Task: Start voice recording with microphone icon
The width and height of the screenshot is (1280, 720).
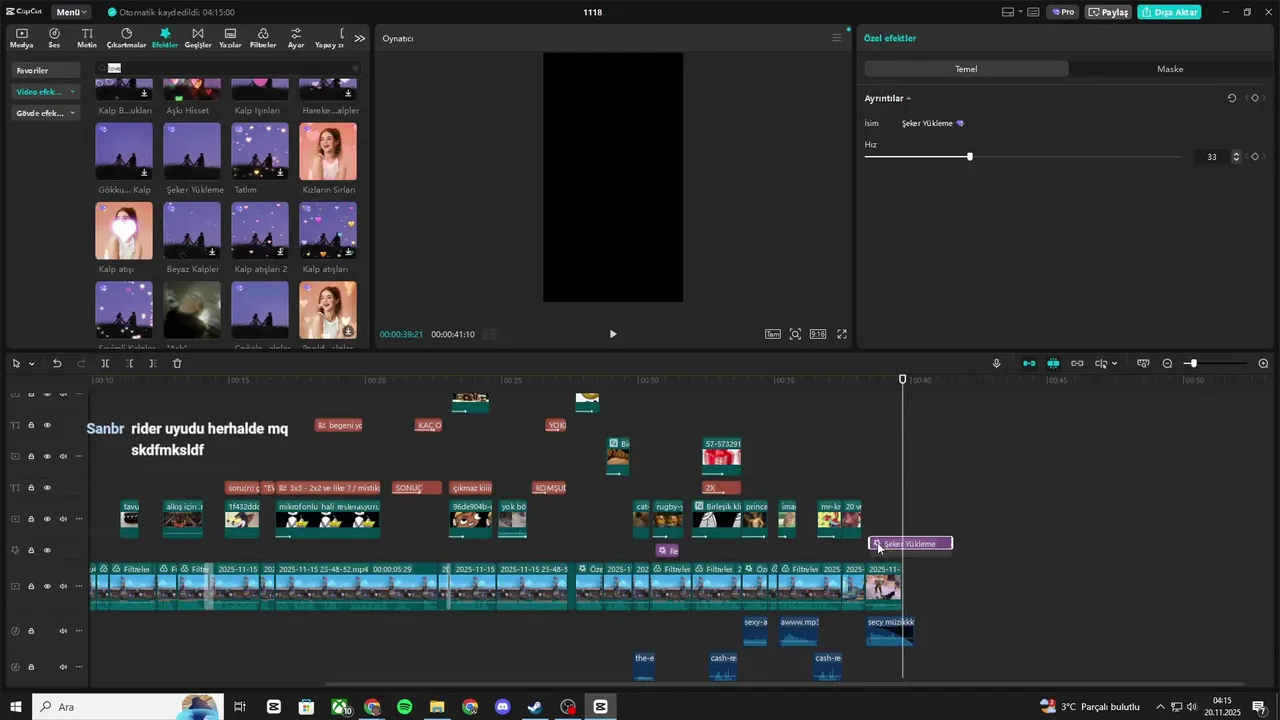Action: coord(996,363)
